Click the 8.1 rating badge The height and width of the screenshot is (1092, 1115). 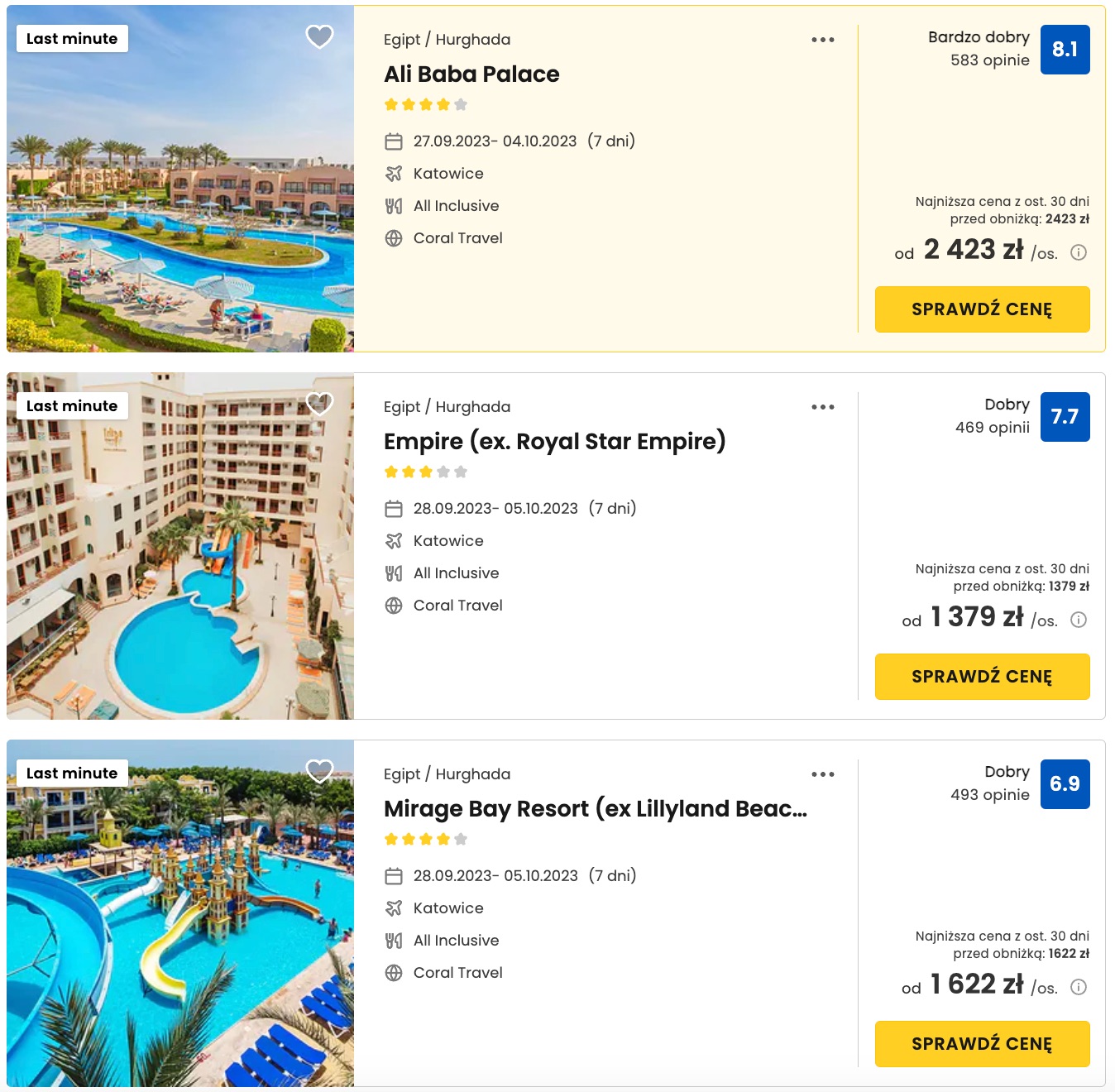(1065, 50)
